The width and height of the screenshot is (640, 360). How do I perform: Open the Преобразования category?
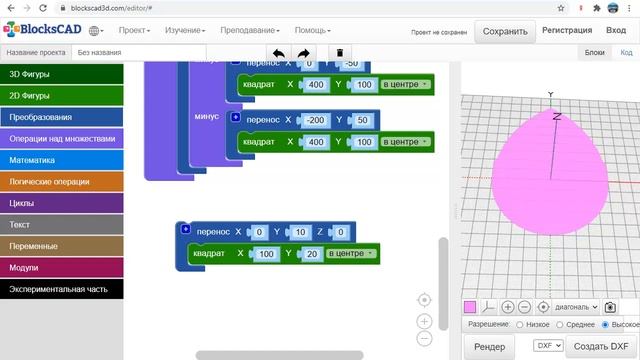coord(62,117)
